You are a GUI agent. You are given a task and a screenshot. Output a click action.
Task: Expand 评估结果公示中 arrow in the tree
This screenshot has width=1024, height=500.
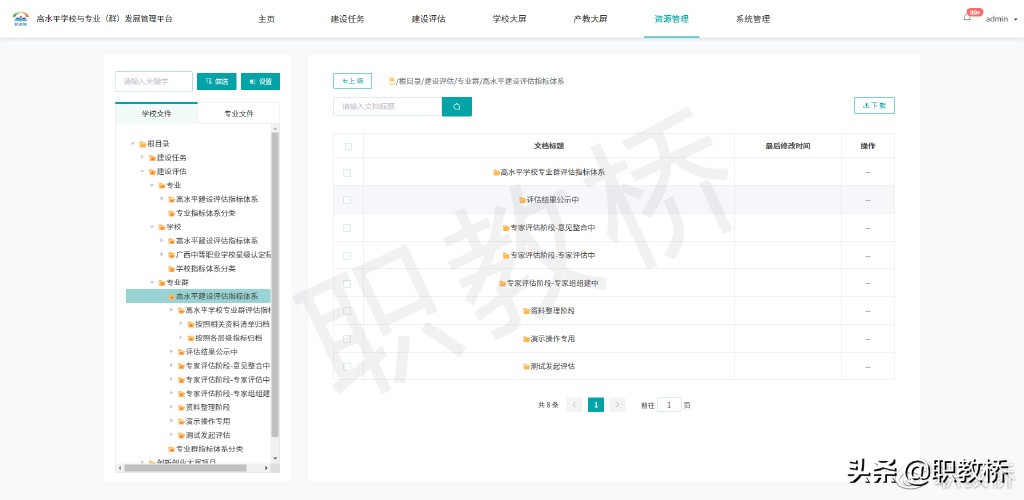click(x=172, y=352)
